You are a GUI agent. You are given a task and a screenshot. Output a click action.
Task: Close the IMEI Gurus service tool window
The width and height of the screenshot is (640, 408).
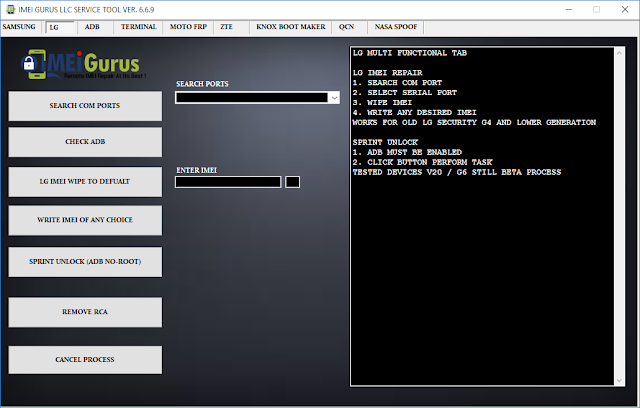pyautogui.click(x=625, y=9)
